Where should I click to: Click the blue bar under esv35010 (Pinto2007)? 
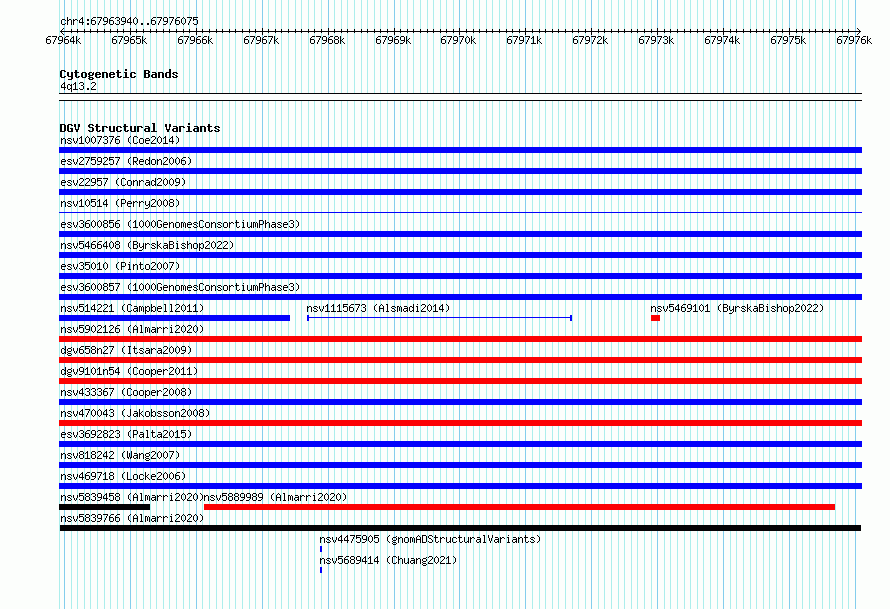tap(460, 276)
